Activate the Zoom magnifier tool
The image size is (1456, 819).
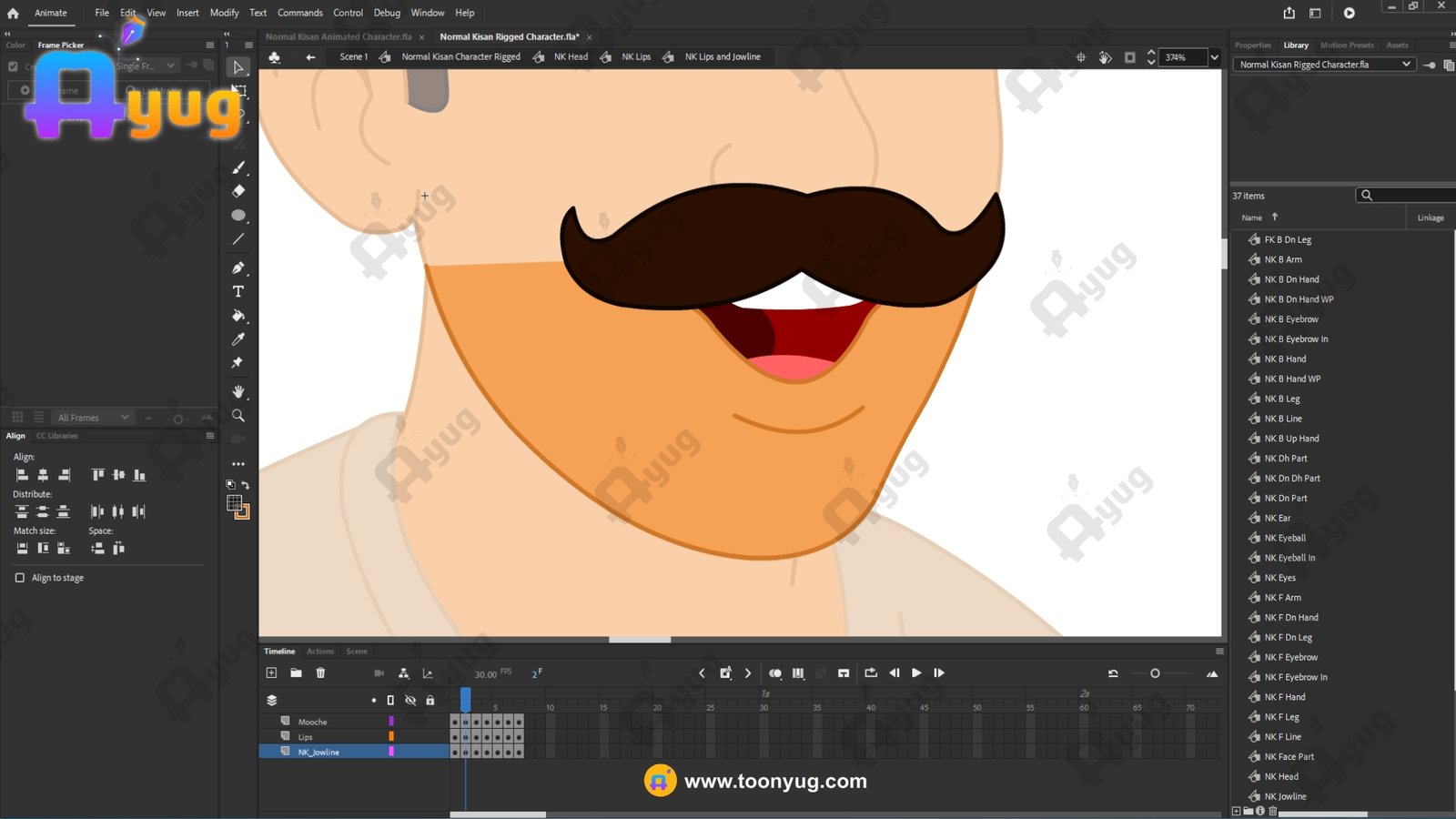coord(238,416)
